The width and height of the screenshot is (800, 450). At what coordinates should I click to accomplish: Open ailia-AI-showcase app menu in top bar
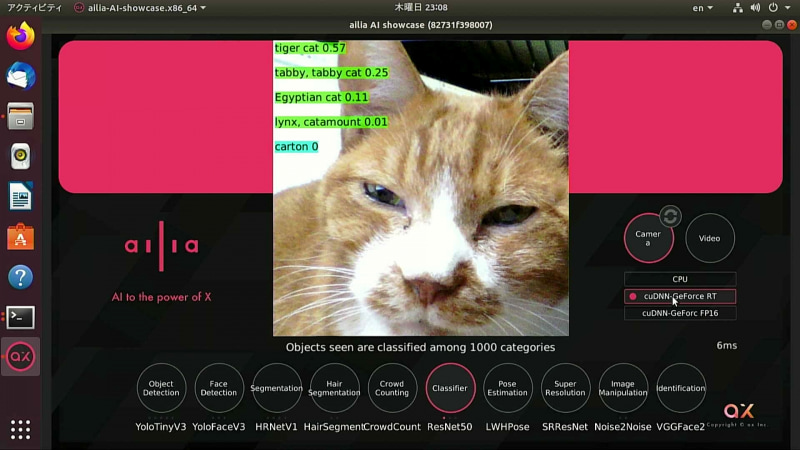point(140,8)
